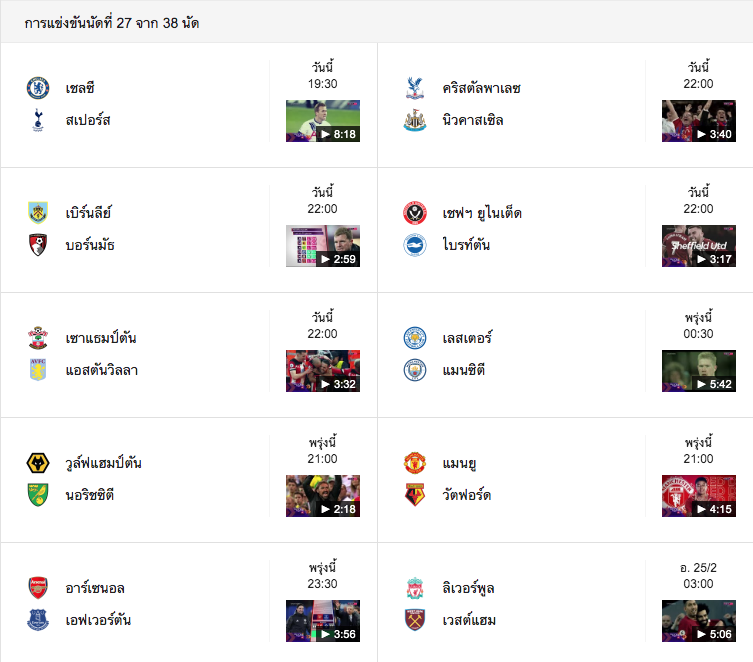Play the 5:42 Leicester vs Man City video
The image size is (753, 662).
[x=699, y=371]
